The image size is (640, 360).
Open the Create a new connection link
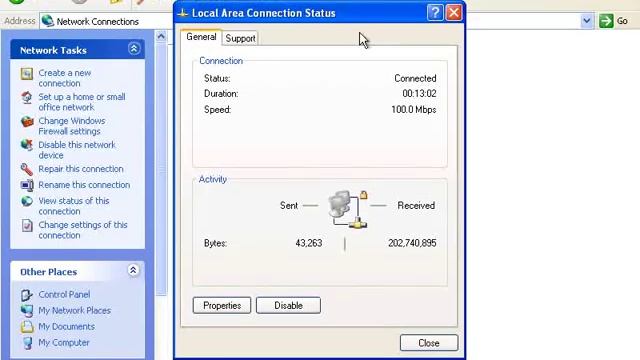[x=65, y=78]
